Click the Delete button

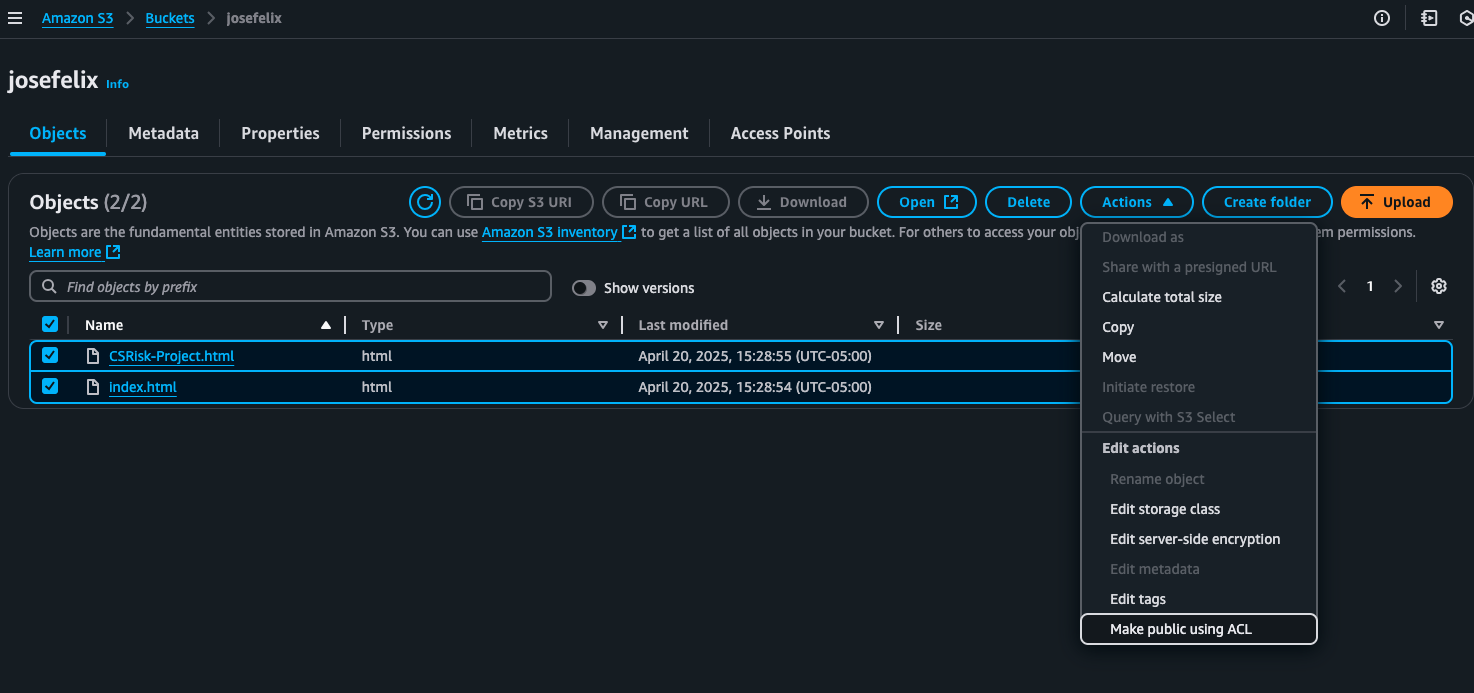tap(1028, 202)
